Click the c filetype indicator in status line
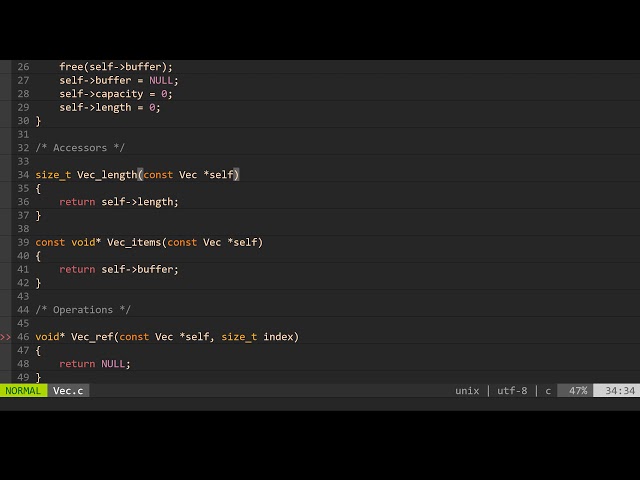Screen dimensions: 640x480 pyautogui.click(x=548, y=391)
